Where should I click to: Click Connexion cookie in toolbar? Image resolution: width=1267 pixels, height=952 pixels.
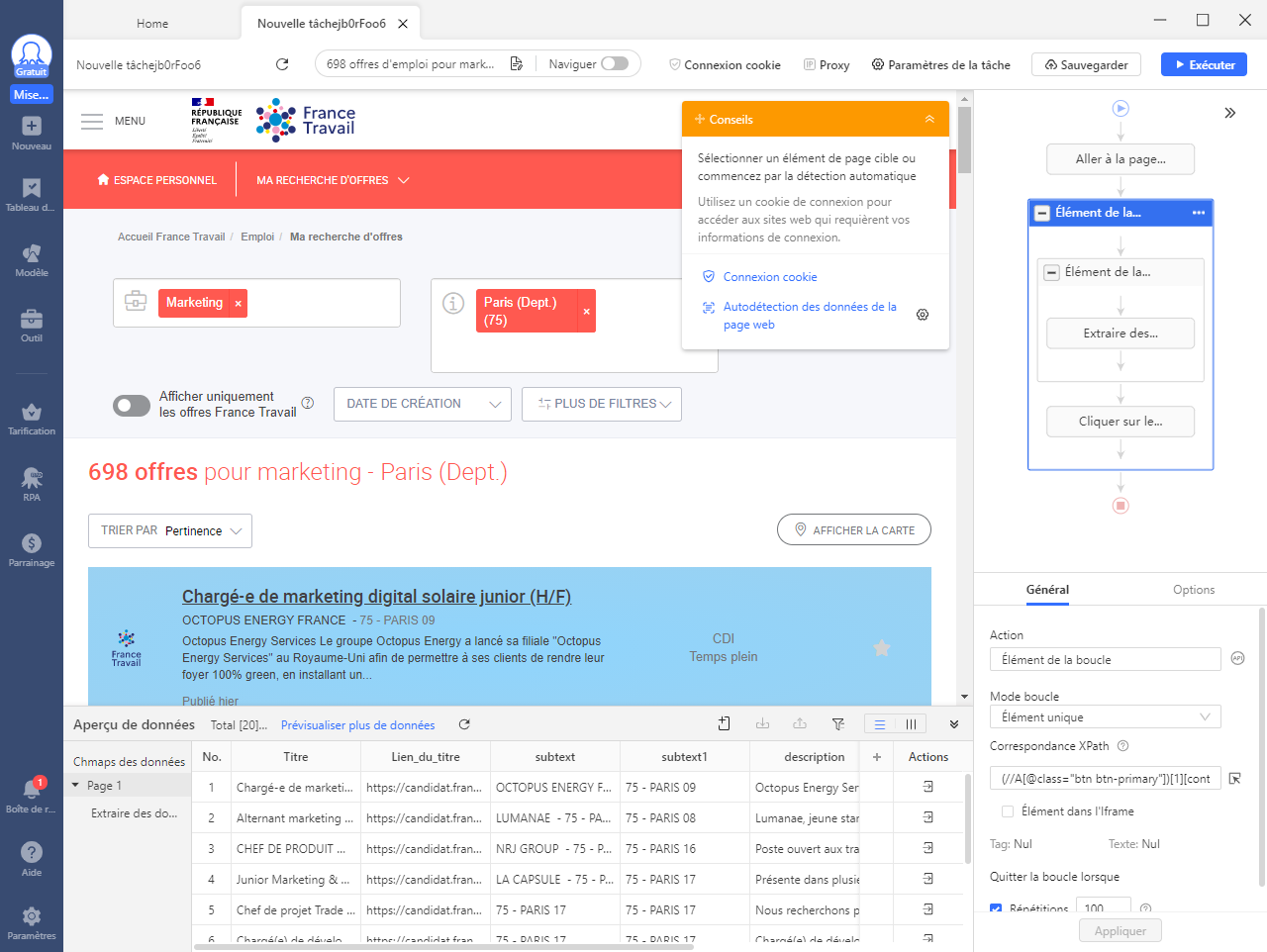tap(725, 64)
